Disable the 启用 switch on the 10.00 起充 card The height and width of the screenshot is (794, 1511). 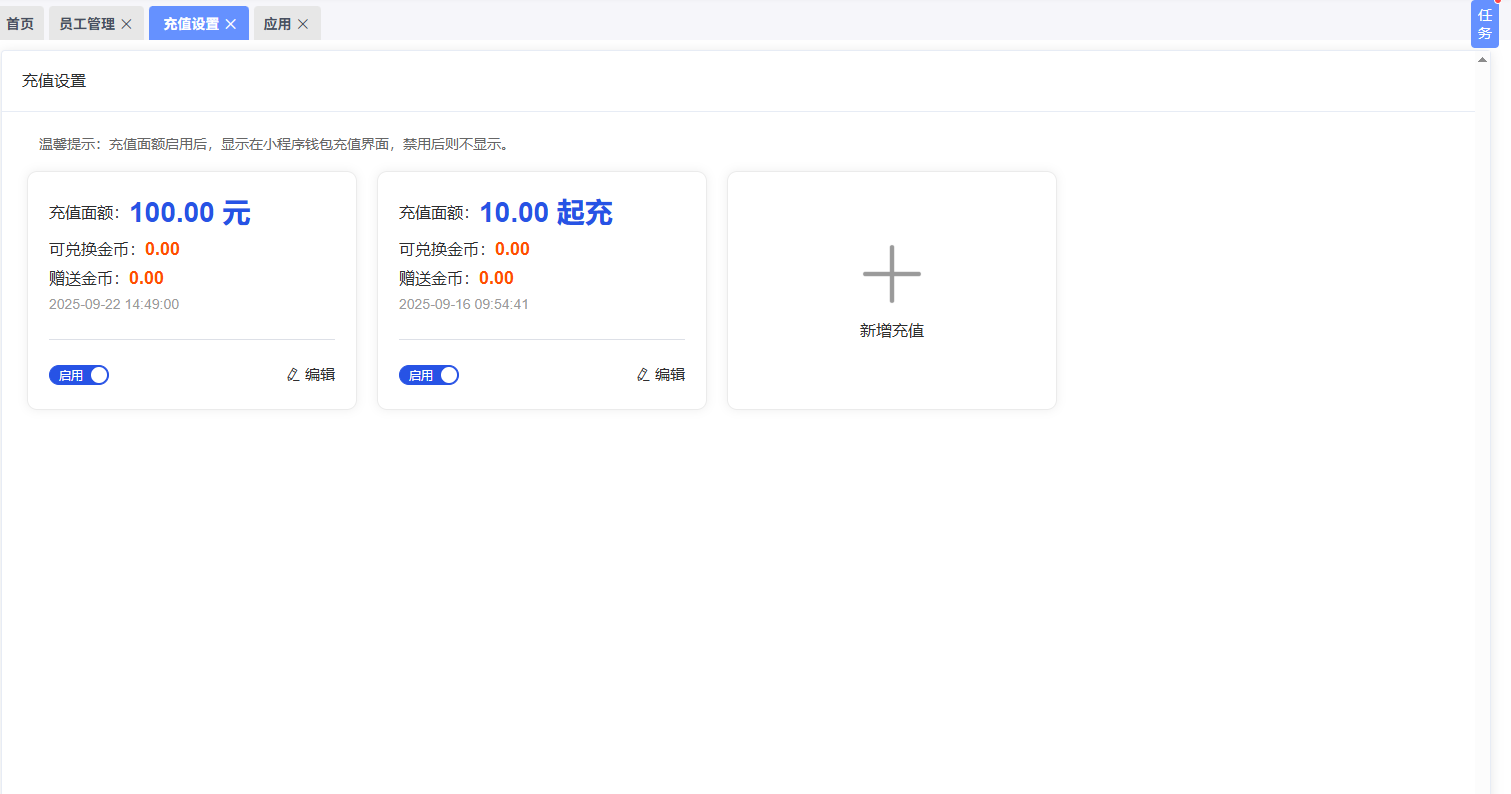click(x=429, y=375)
